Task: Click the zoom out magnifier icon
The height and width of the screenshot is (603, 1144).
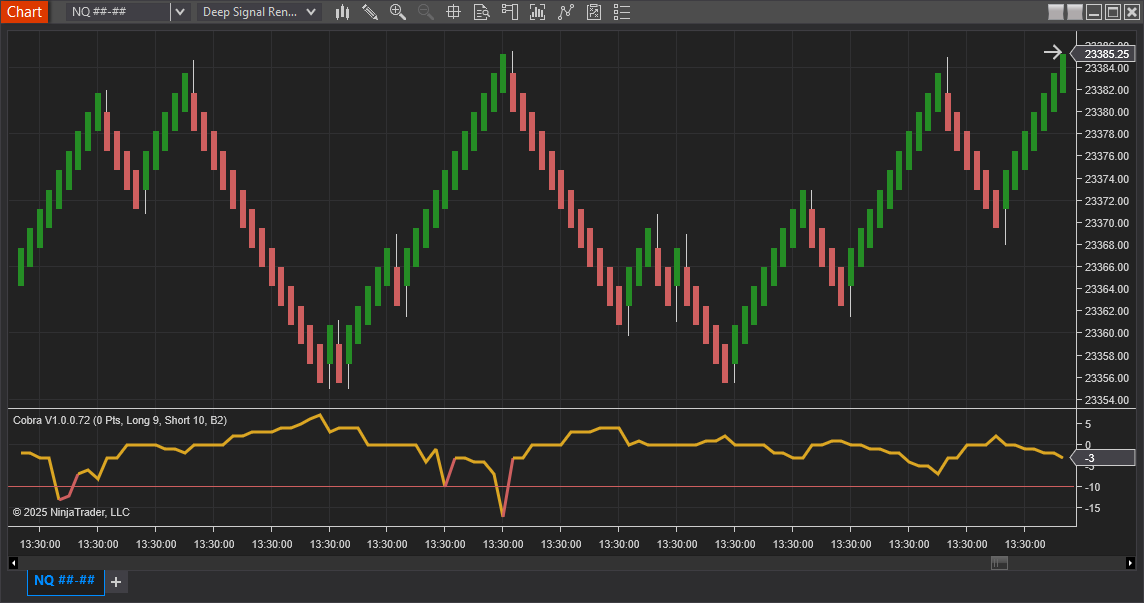Action: pos(426,12)
